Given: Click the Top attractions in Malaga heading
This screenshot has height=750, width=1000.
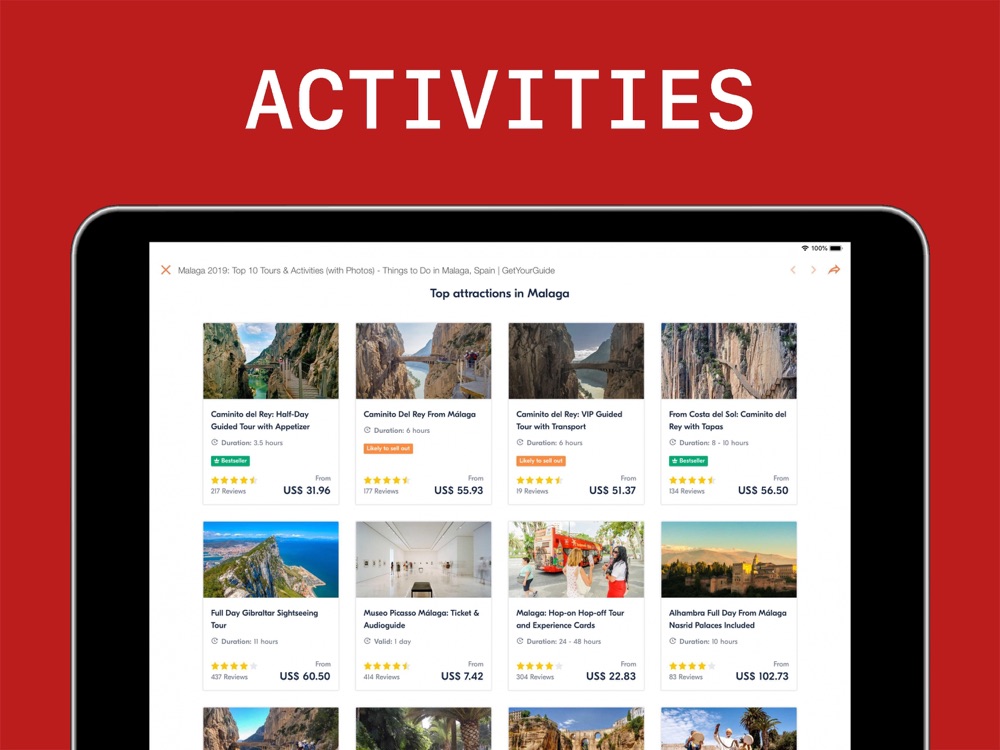Looking at the screenshot, I should [499, 293].
